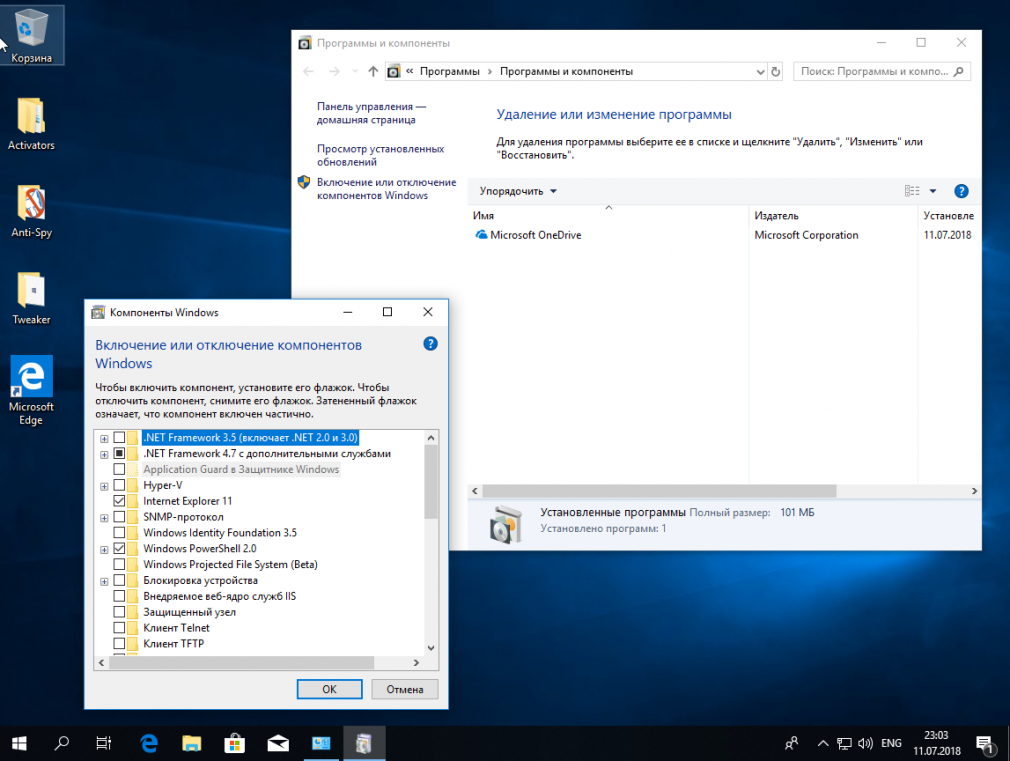Viewport: 1010px width, 761px height.
Task: Uncheck Windows PowerShell 2.0
Action: [119, 548]
